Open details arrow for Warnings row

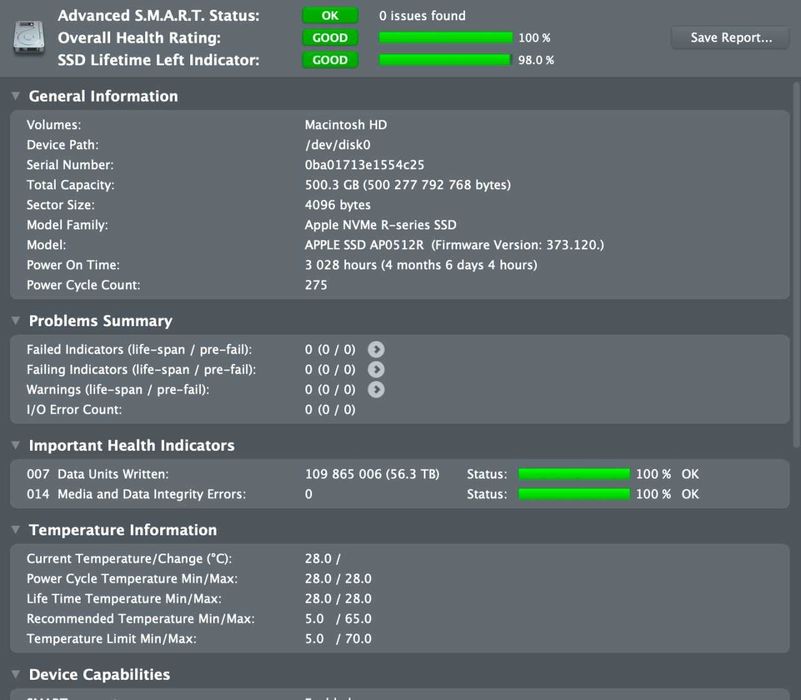click(376, 389)
